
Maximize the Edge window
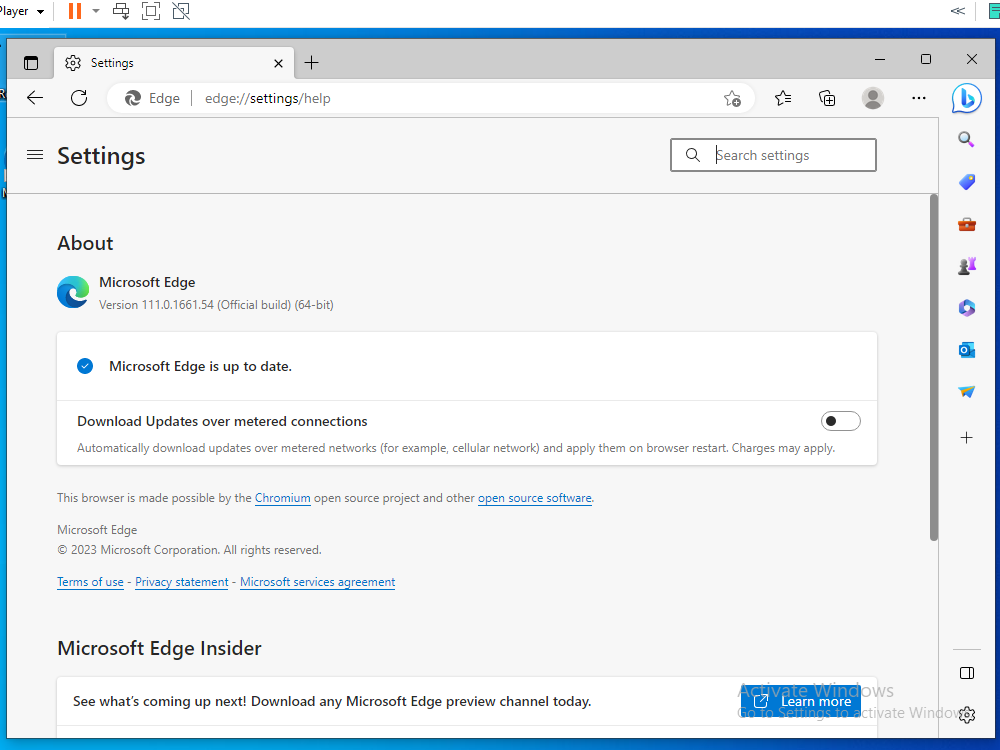tap(926, 59)
